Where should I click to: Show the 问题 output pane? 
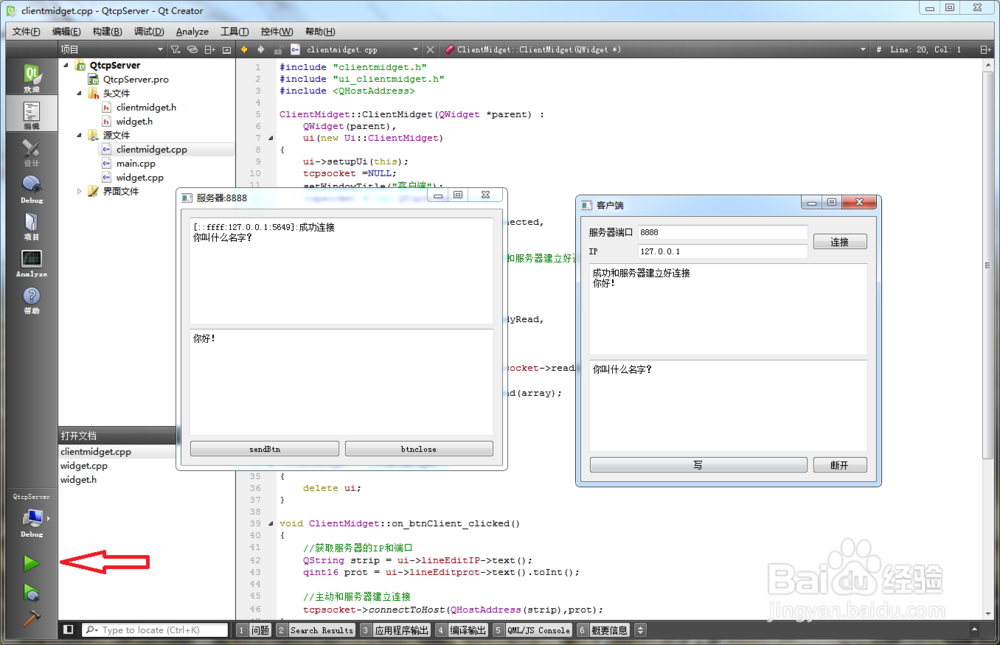coord(254,630)
